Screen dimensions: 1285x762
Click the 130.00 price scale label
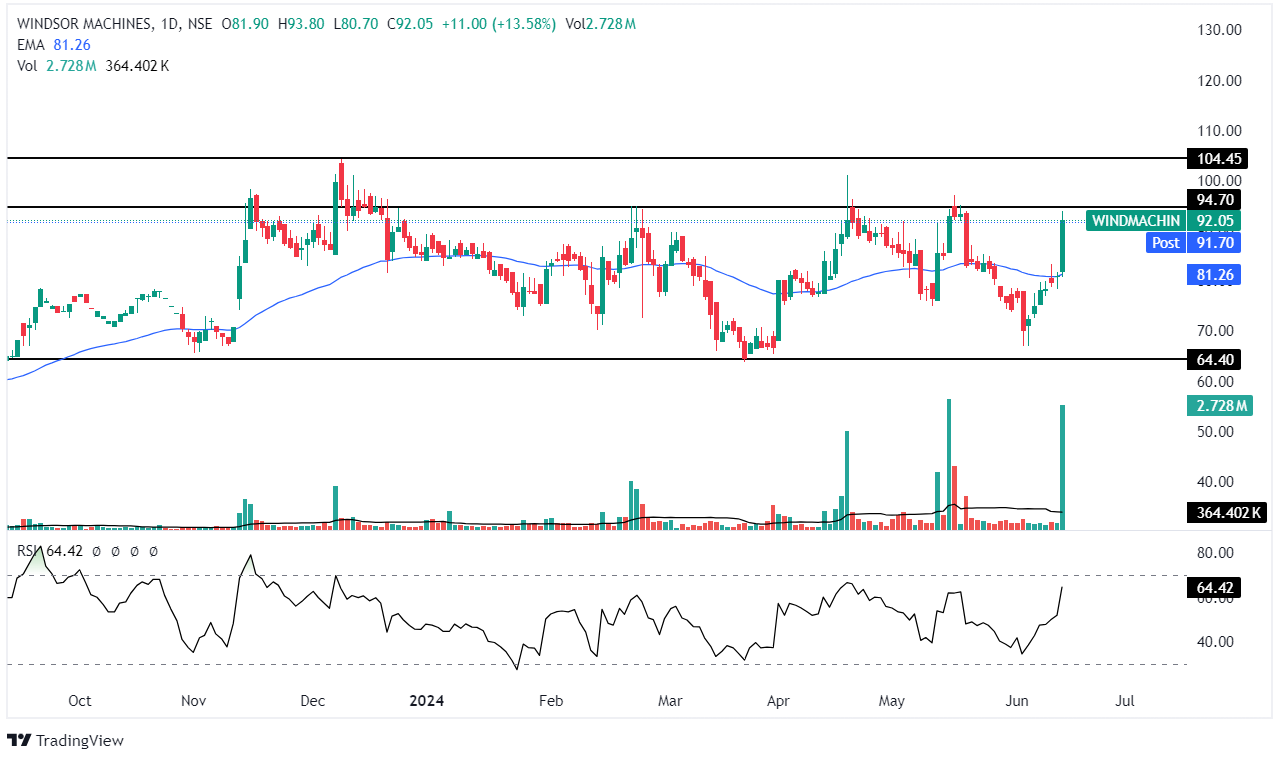pyautogui.click(x=1220, y=30)
